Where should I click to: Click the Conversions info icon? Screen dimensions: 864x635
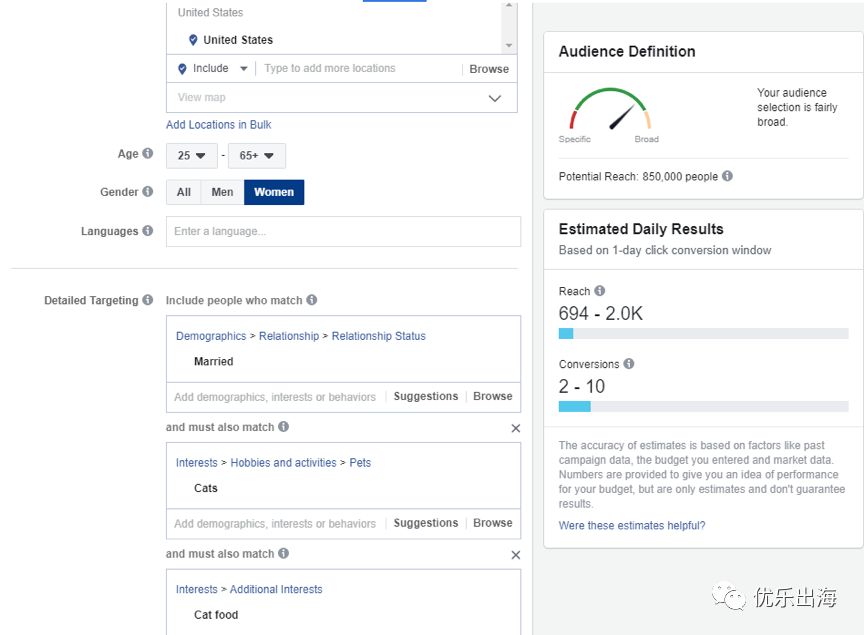[x=629, y=364]
